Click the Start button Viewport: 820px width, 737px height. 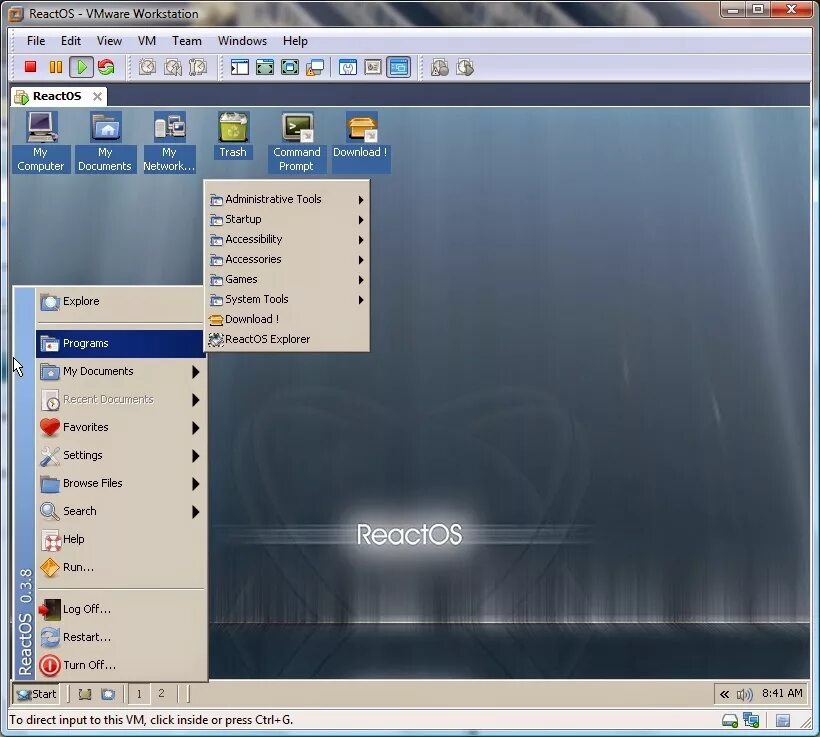tap(36, 694)
